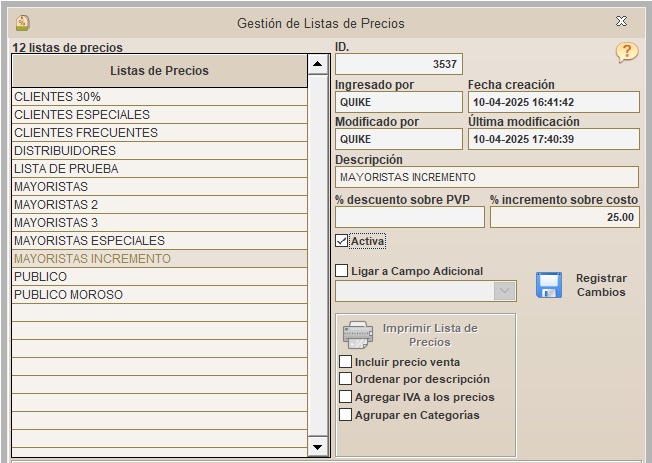
Task: Click the printer icon for price list
Action: pyautogui.click(x=358, y=335)
